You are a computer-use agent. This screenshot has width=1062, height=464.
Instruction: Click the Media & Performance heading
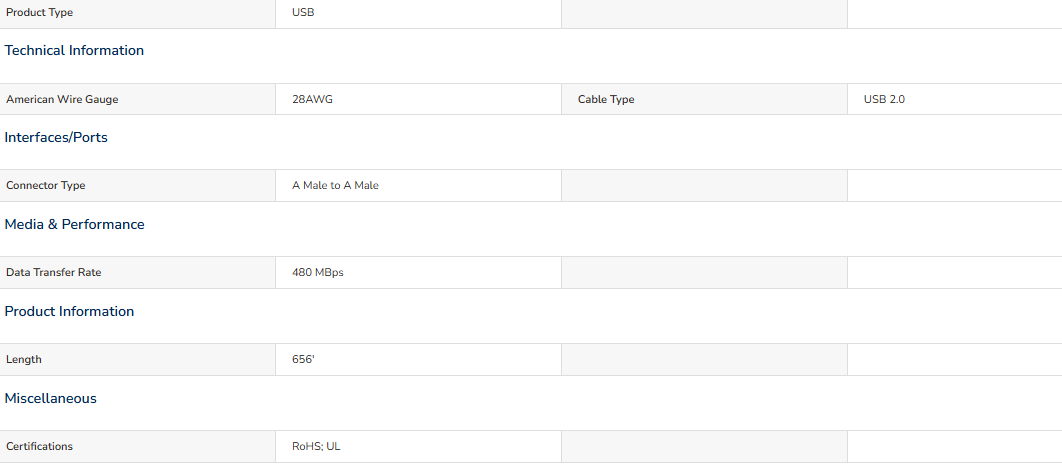click(75, 224)
